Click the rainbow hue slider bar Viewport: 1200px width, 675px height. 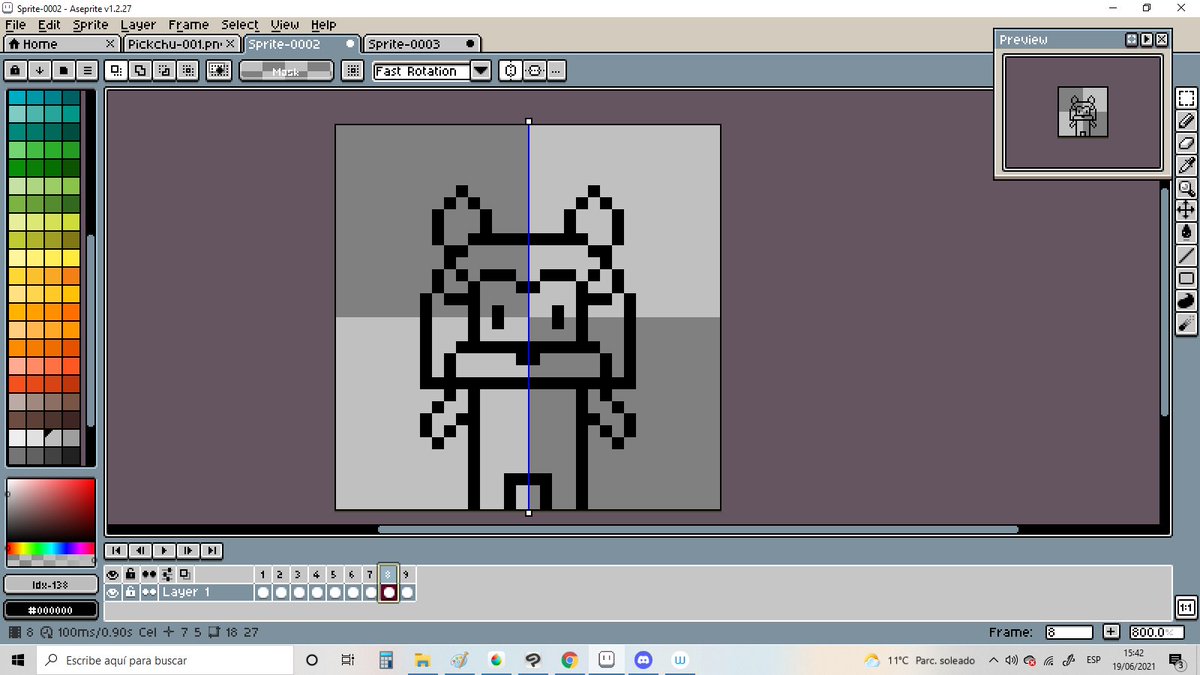pos(50,548)
